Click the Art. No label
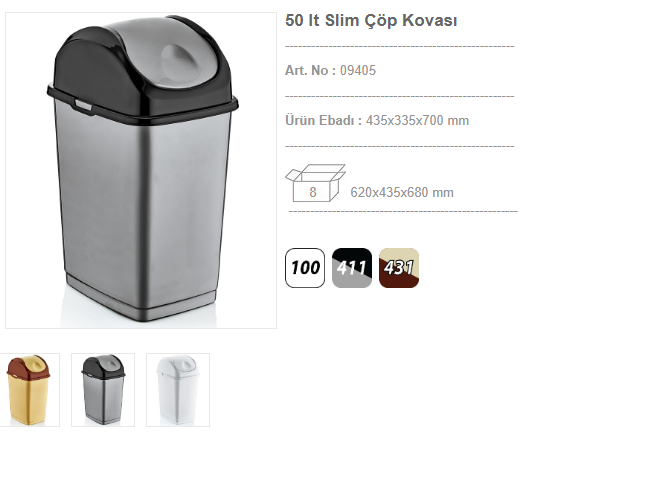The width and height of the screenshot is (652, 496). click(x=310, y=70)
